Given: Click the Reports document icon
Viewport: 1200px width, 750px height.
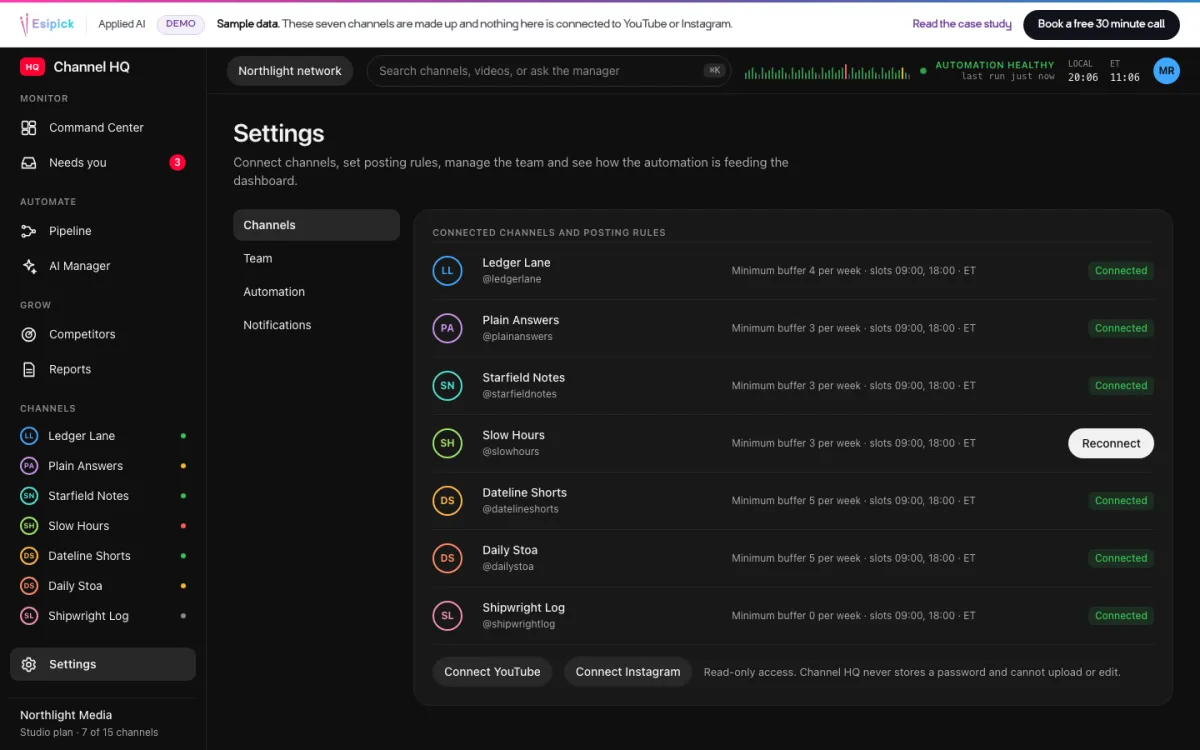Looking at the screenshot, I should click(29, 370).
